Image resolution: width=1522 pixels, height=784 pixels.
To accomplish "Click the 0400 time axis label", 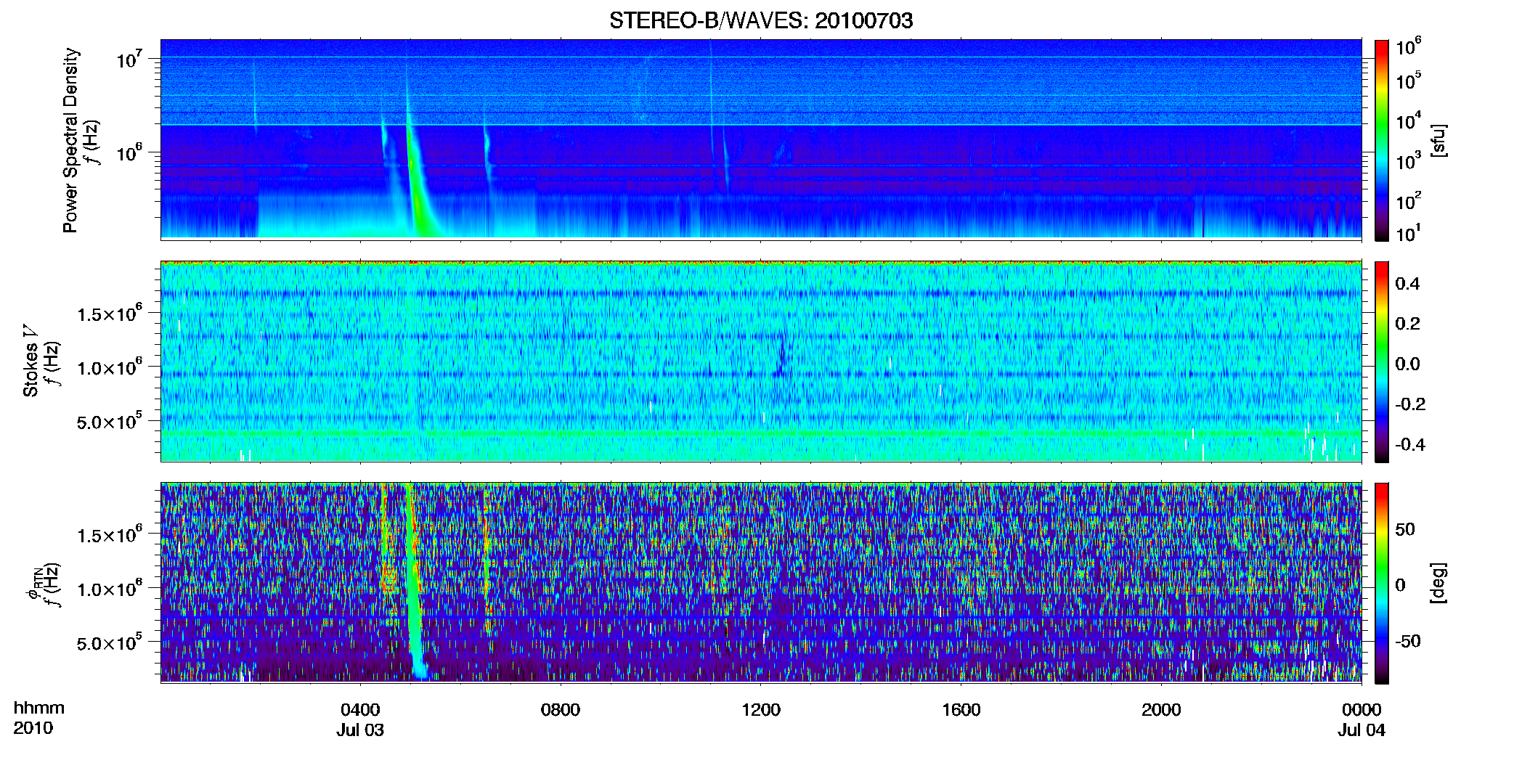I will tap(360, 709).
